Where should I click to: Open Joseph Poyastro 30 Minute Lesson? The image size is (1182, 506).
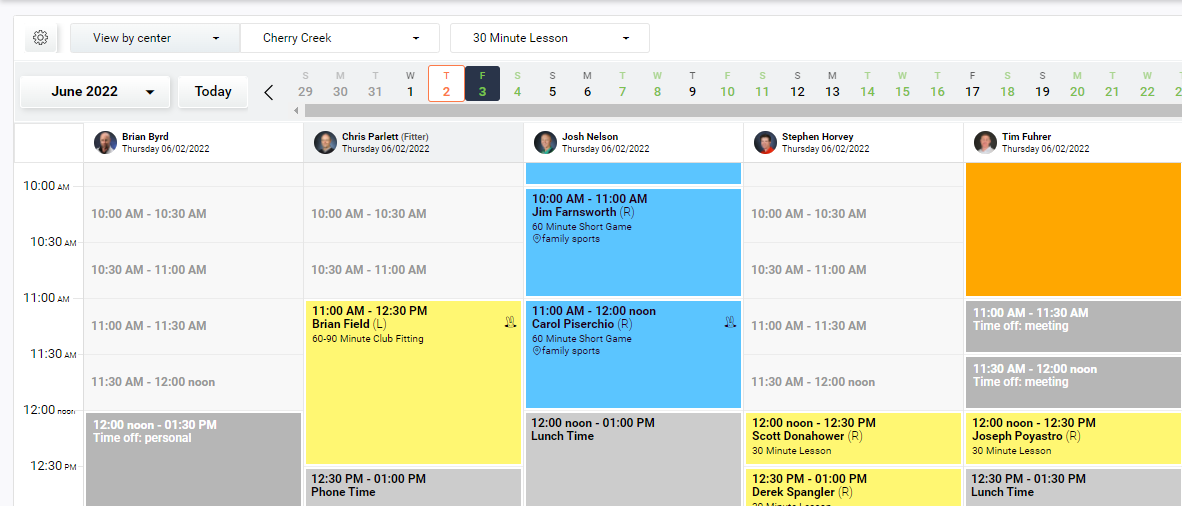point(1073,438)
